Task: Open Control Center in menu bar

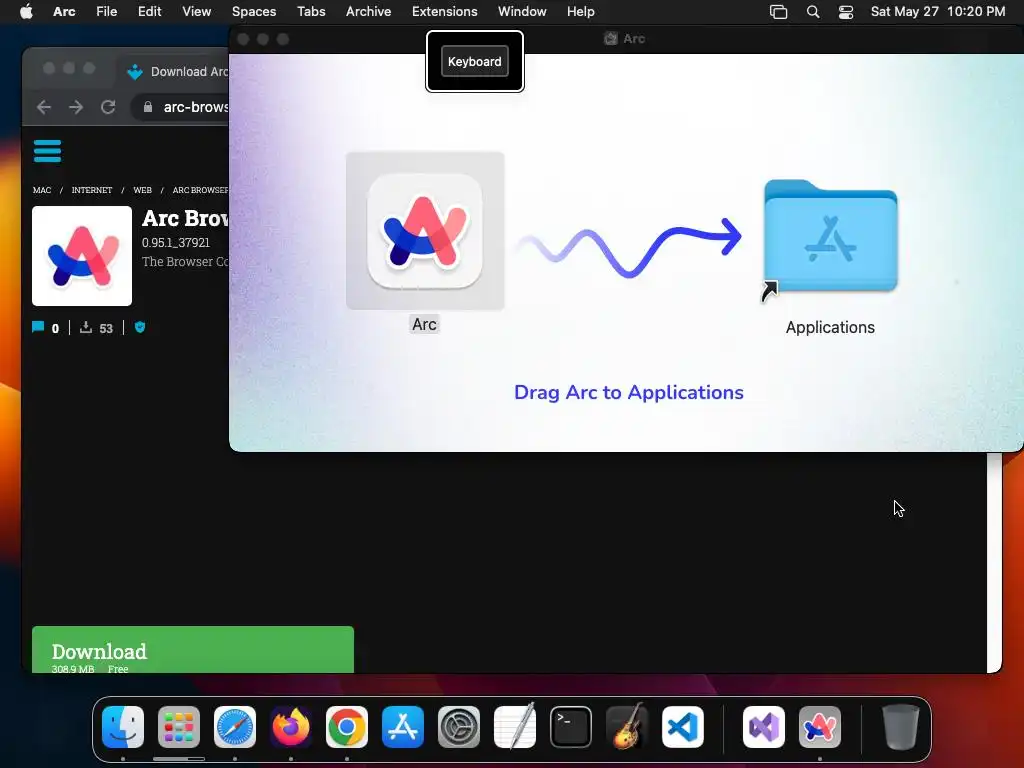Action: pos(846,12)
